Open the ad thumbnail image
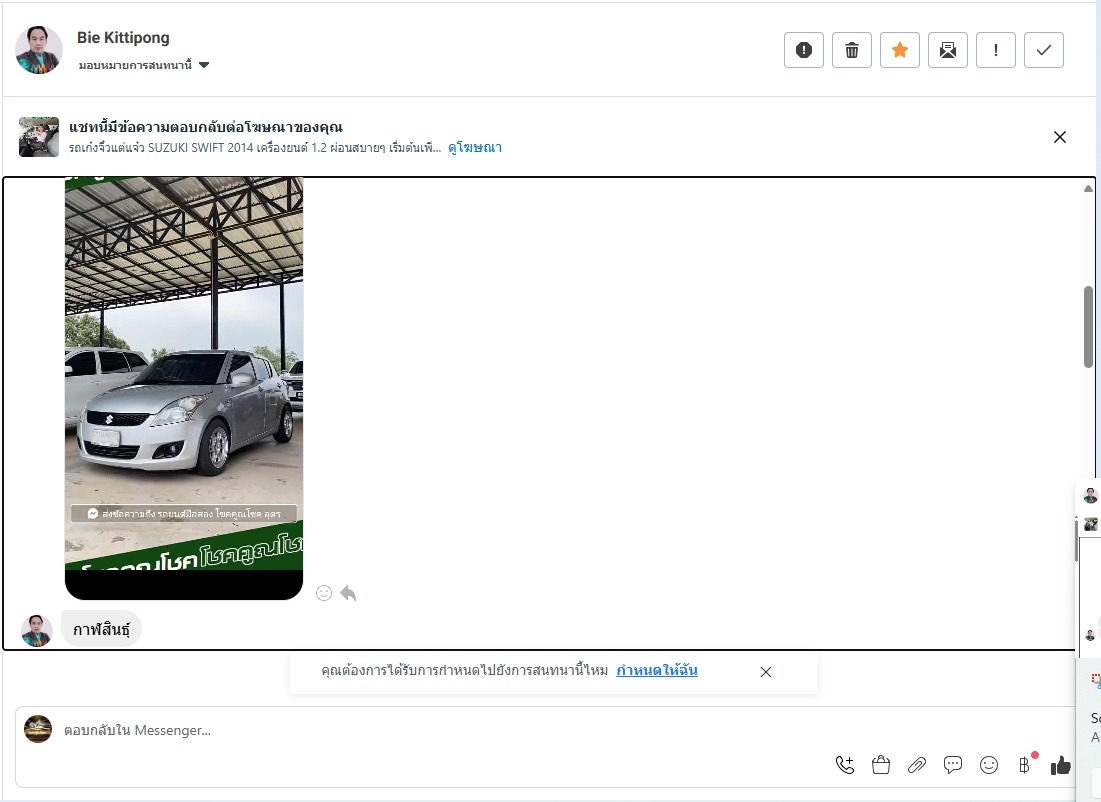1101x802 pixels. [x=39, y=137]
